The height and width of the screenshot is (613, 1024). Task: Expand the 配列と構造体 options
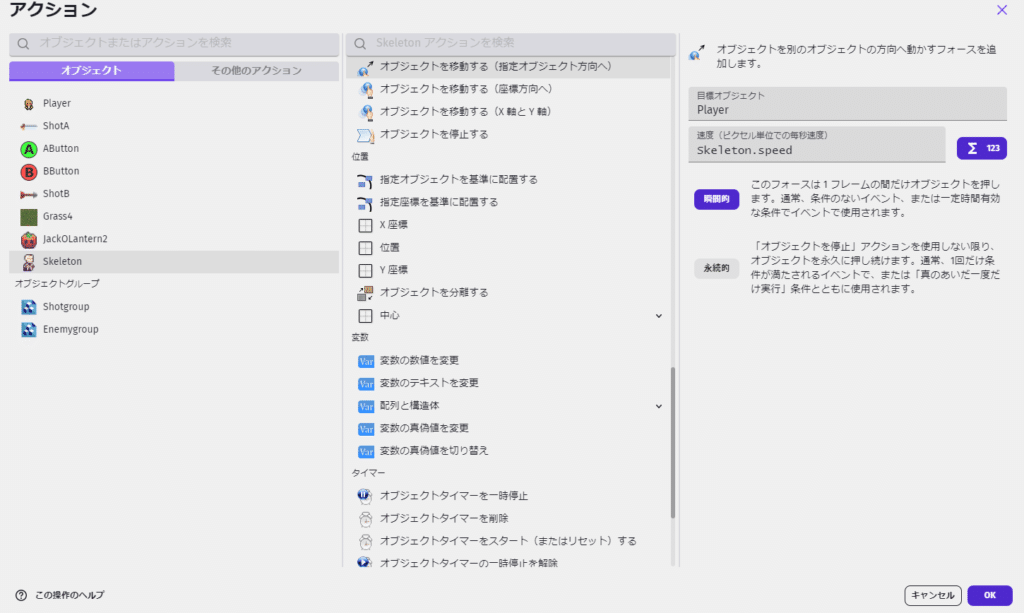click(658, 406)
